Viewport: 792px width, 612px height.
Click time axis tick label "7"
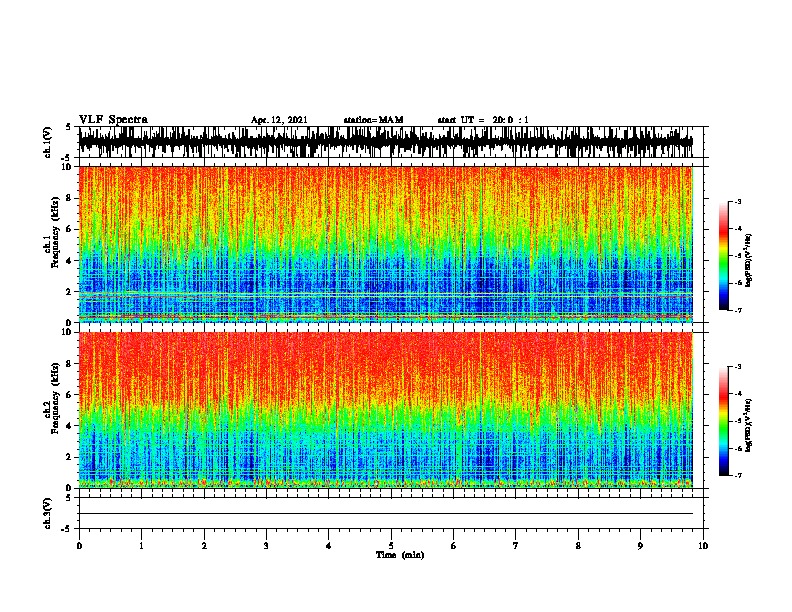coord(516,546)
